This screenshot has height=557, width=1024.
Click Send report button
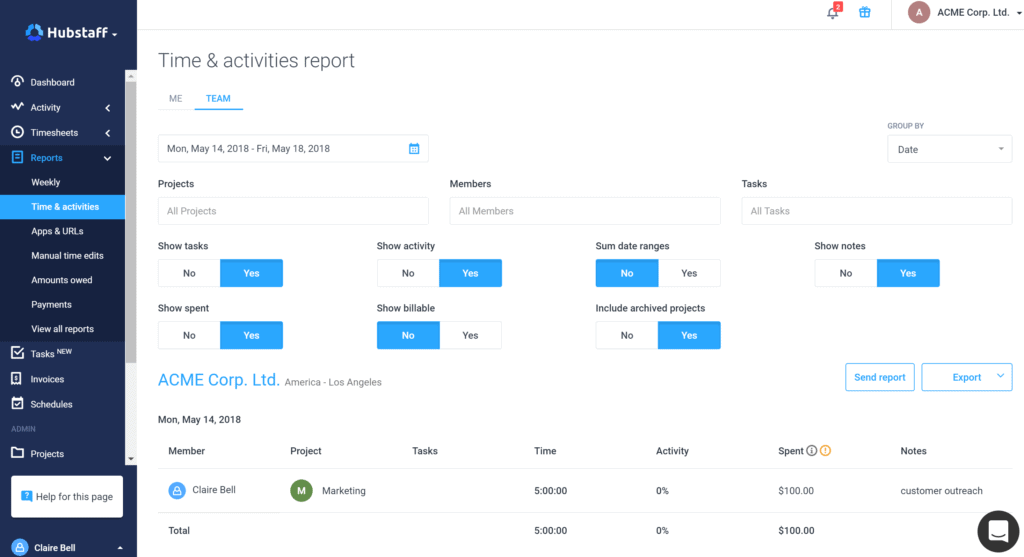point(880,377)
